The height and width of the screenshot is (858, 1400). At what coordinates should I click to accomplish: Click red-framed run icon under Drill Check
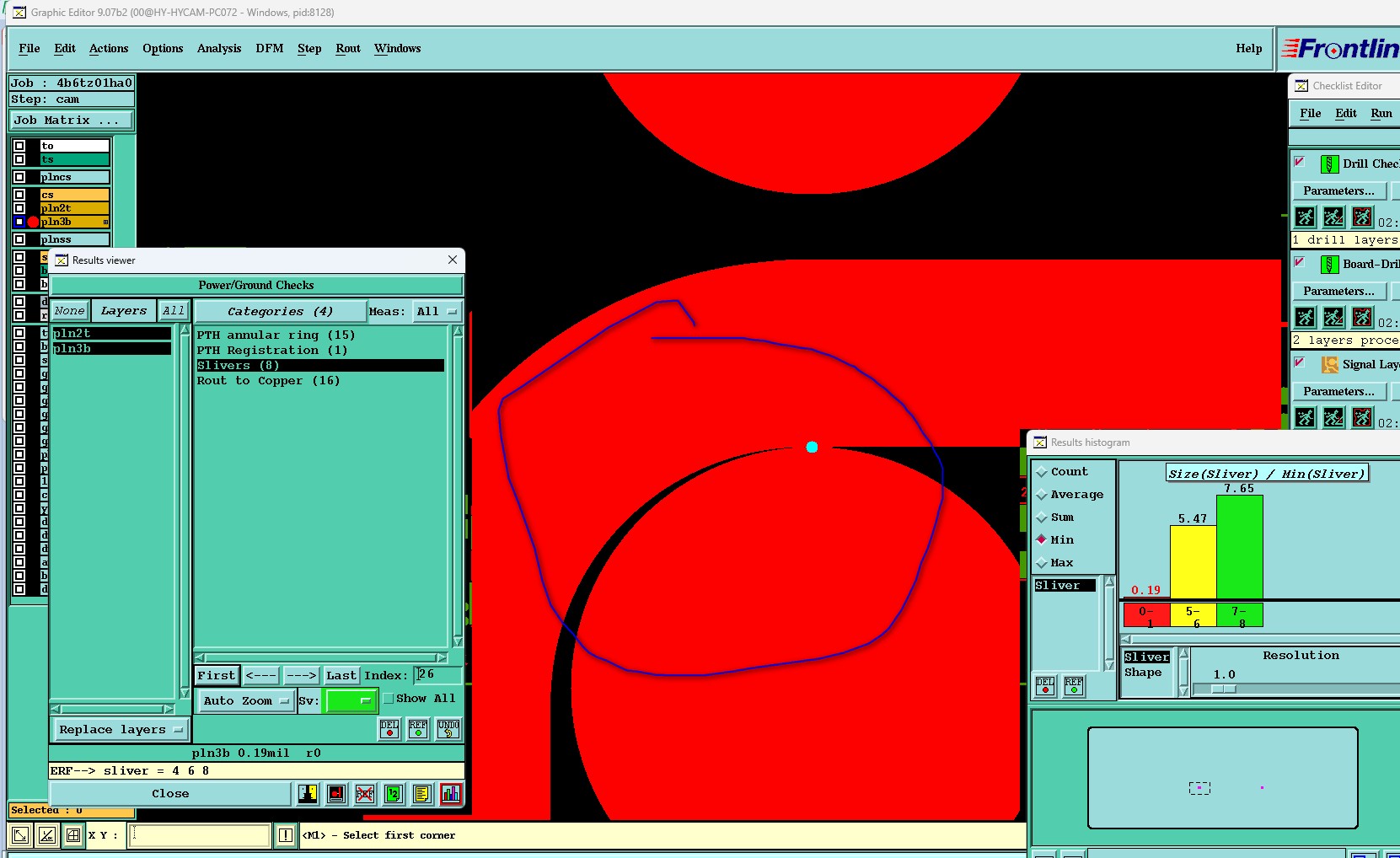pos(1363,217)
